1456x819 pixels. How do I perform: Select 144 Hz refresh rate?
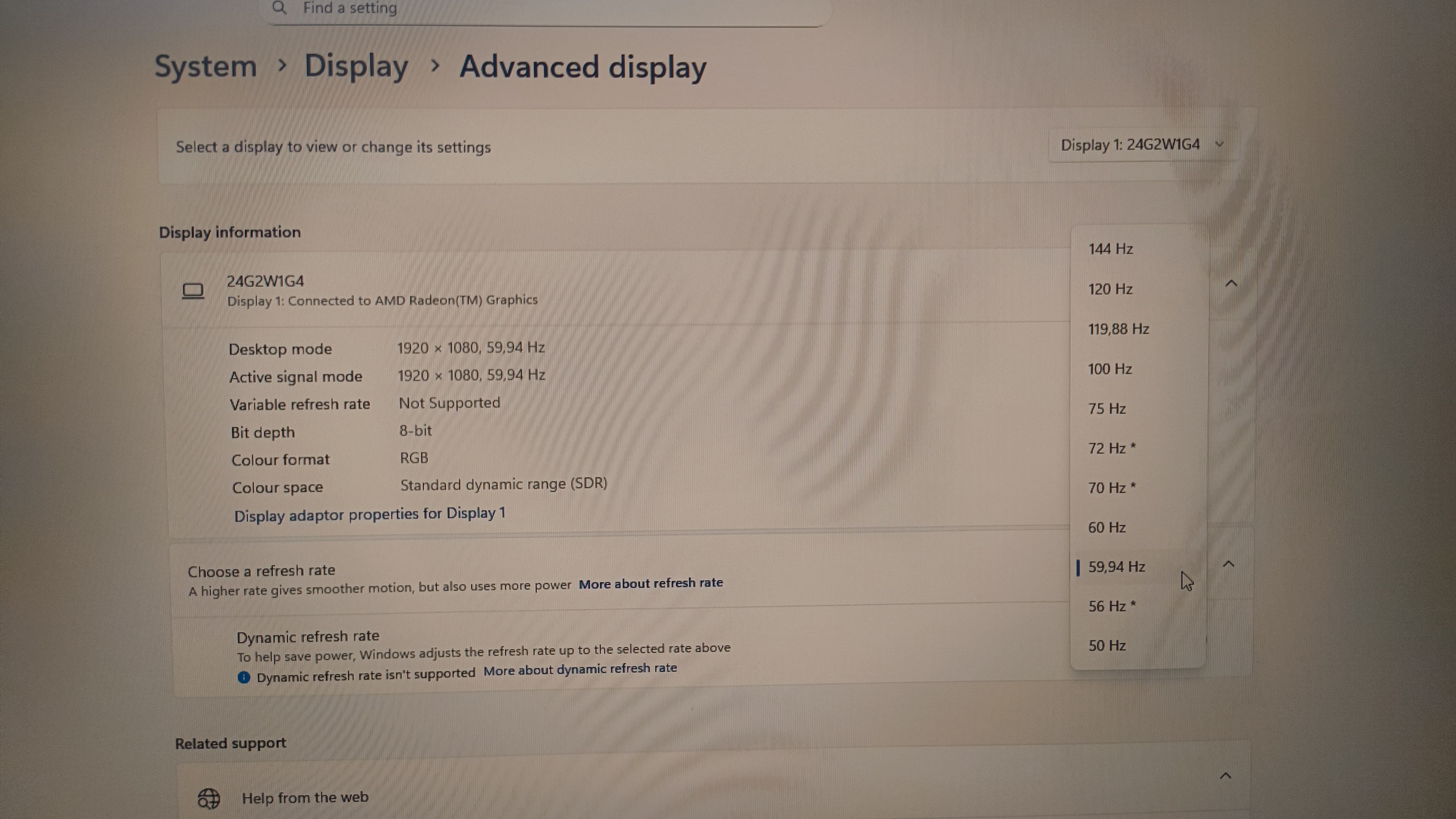(1110, 249)
